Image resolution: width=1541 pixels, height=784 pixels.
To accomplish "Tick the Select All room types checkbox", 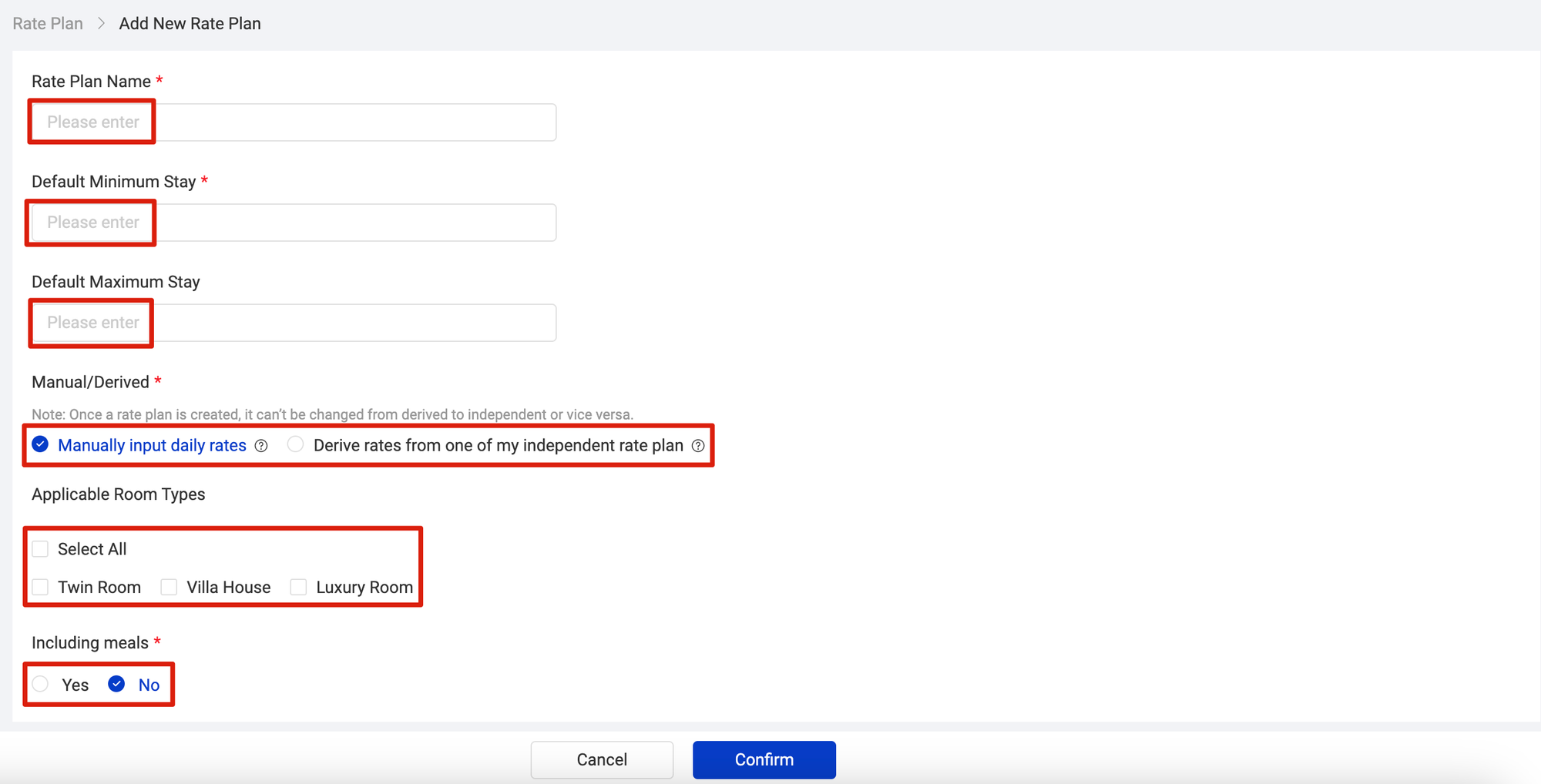I will 41,549.
